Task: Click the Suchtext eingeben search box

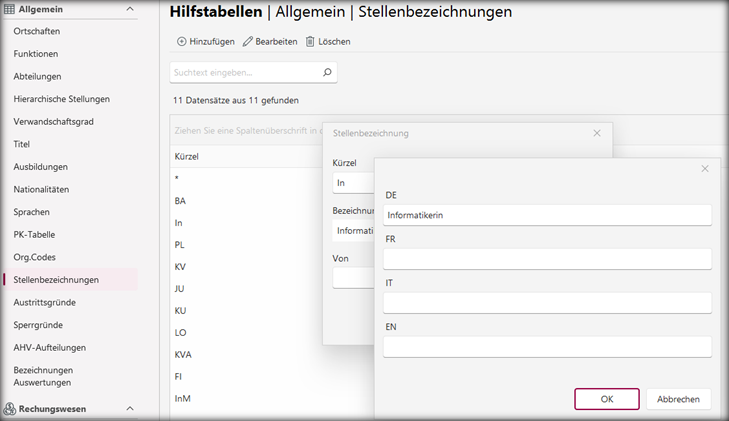Action: 245,73
